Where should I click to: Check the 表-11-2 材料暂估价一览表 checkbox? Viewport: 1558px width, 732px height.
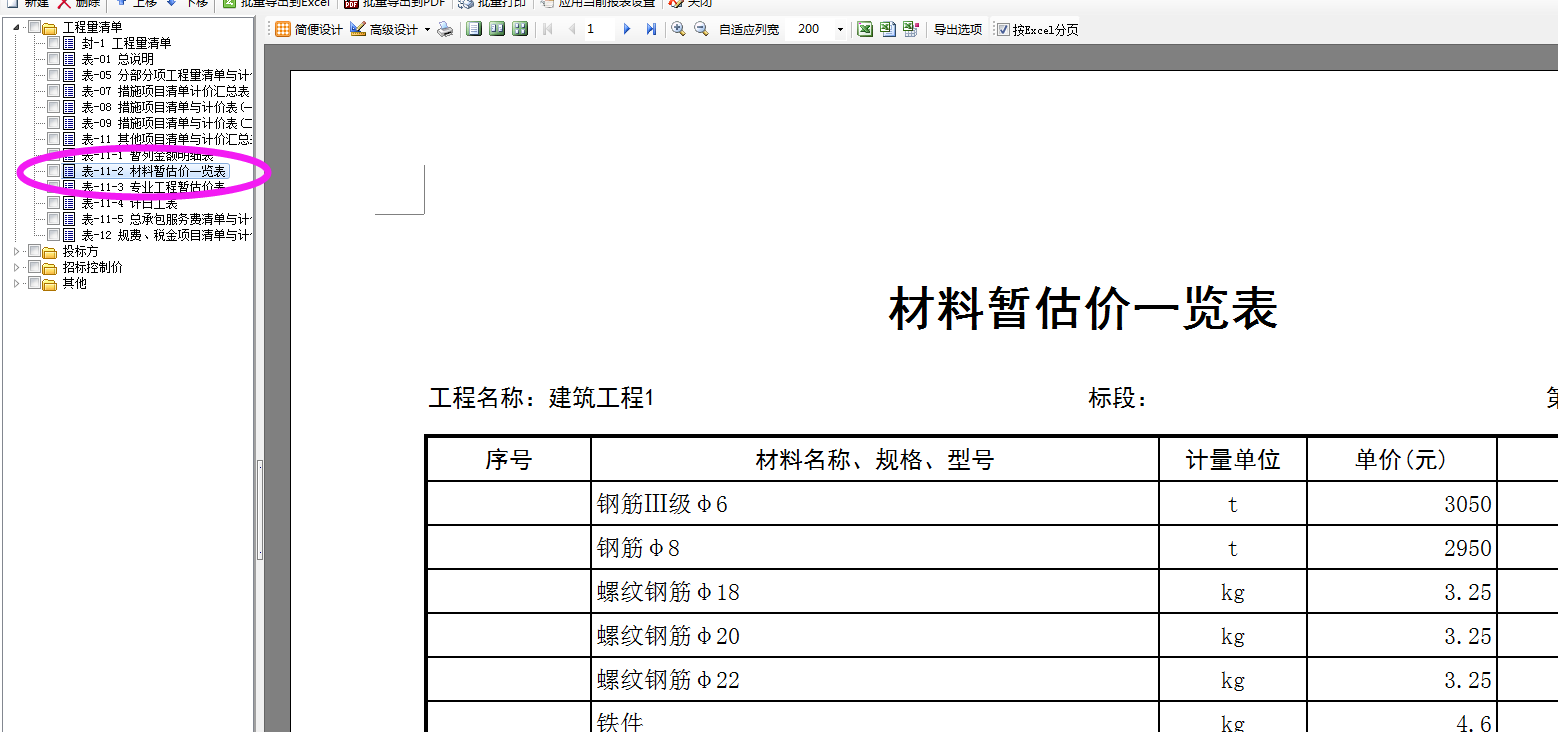[x=53, y=171]
